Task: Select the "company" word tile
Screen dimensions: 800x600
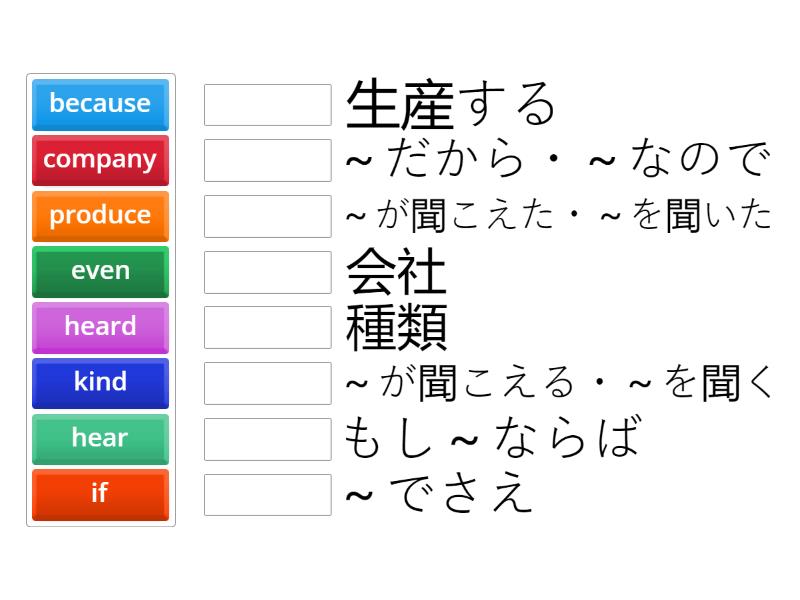Action: (100, 160)
